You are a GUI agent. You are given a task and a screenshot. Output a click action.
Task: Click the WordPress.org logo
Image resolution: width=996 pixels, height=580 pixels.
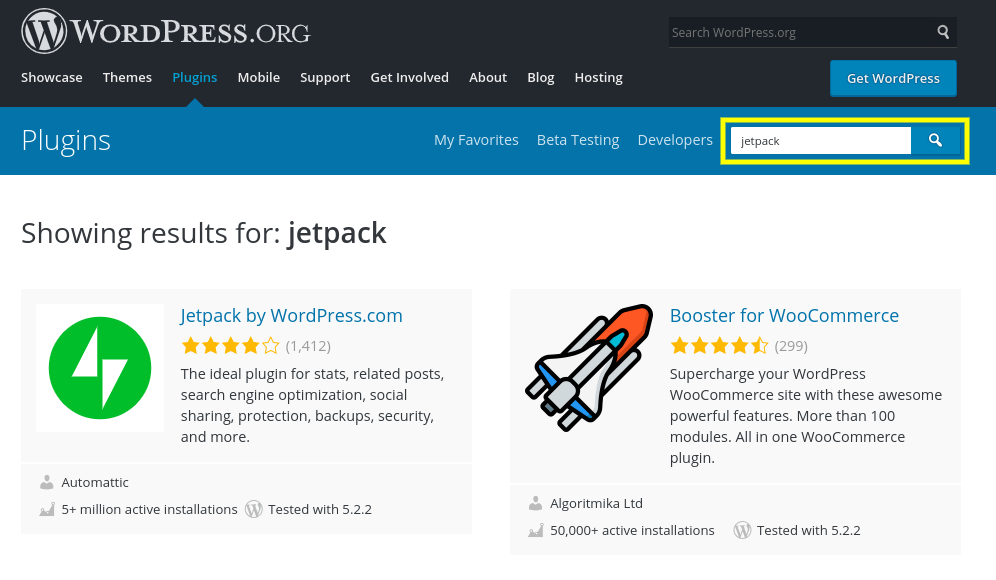(x=165, y=31)
